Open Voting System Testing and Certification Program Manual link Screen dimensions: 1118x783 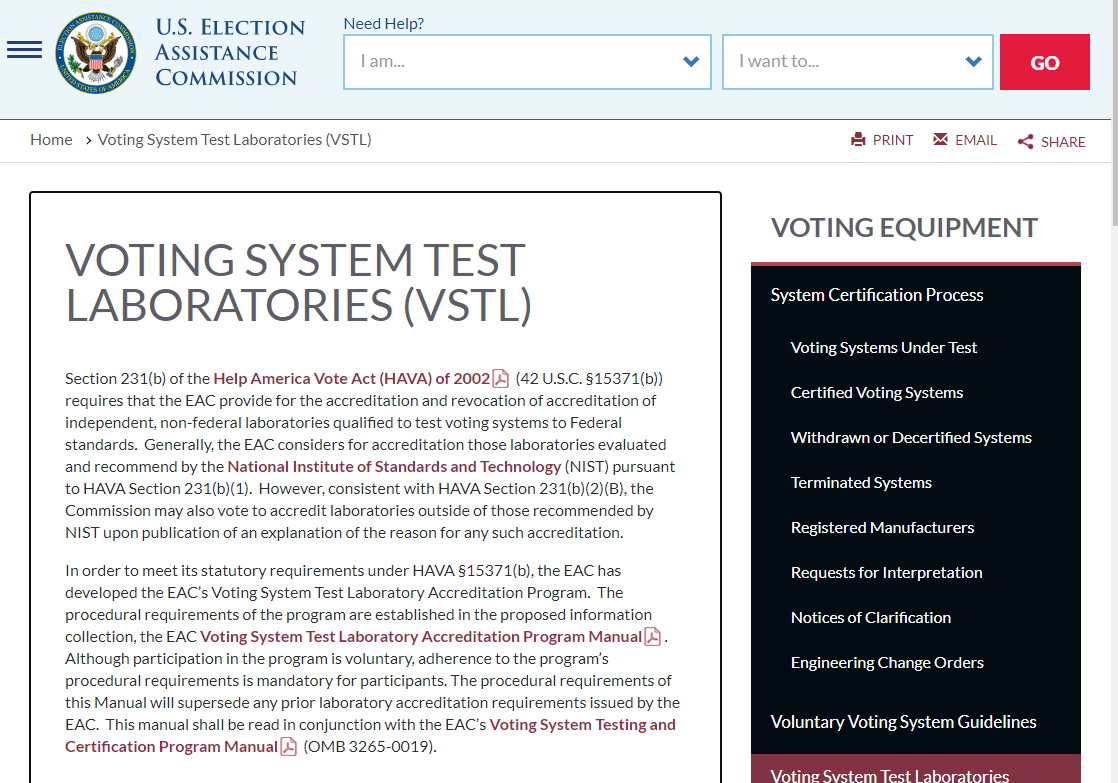[x=583, y=725]
